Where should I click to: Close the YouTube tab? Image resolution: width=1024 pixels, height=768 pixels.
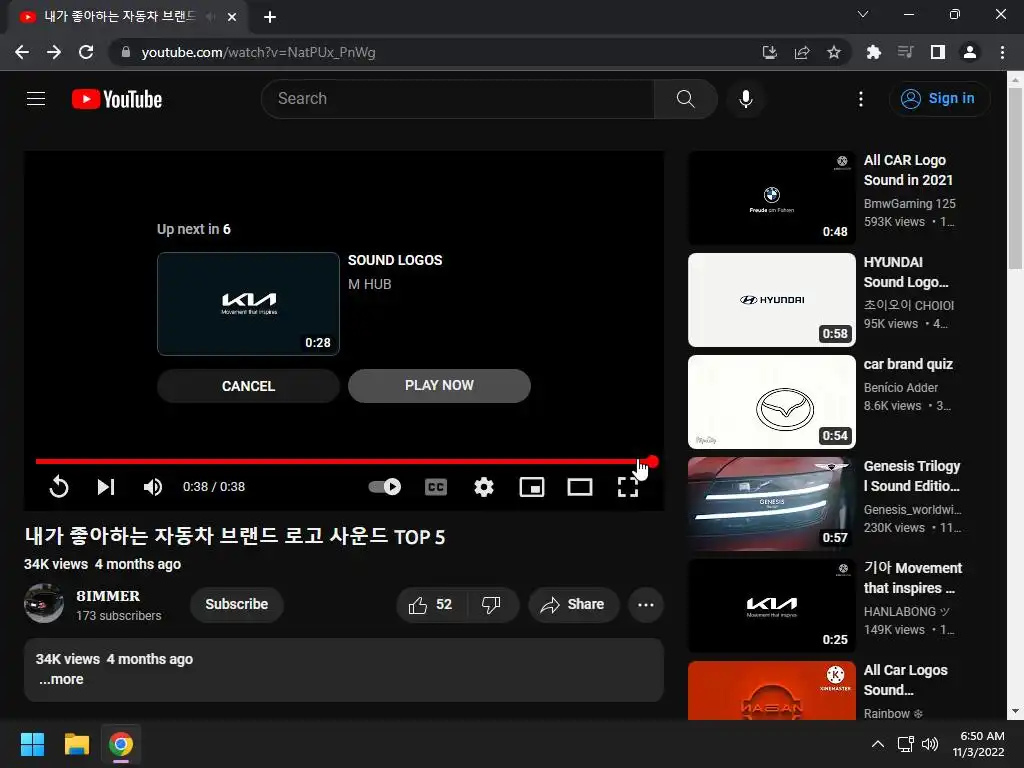point(232,17)
